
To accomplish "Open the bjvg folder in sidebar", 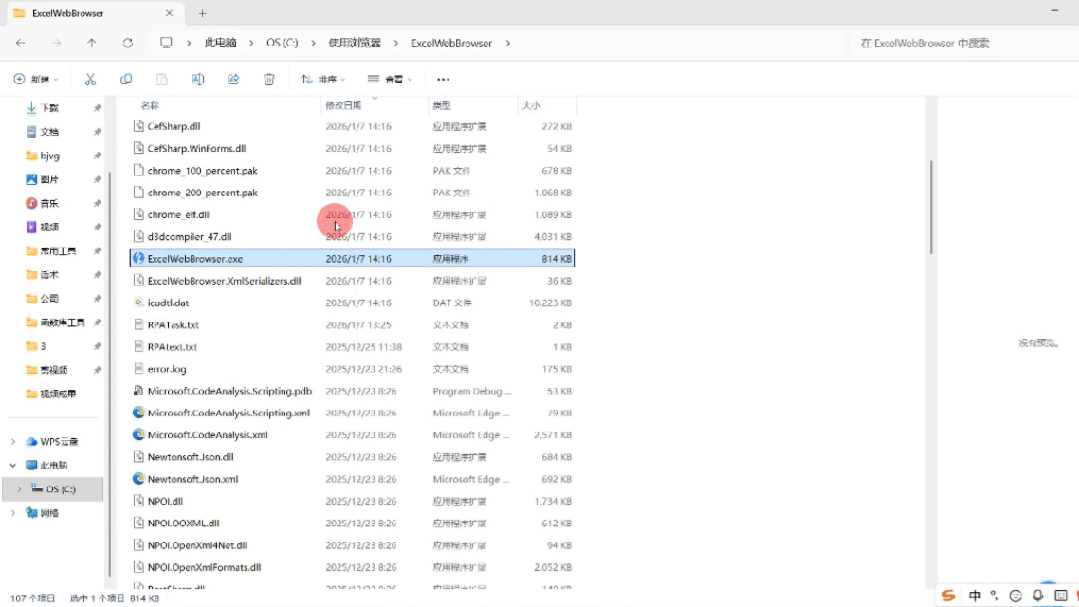I will tap(50, 156).
